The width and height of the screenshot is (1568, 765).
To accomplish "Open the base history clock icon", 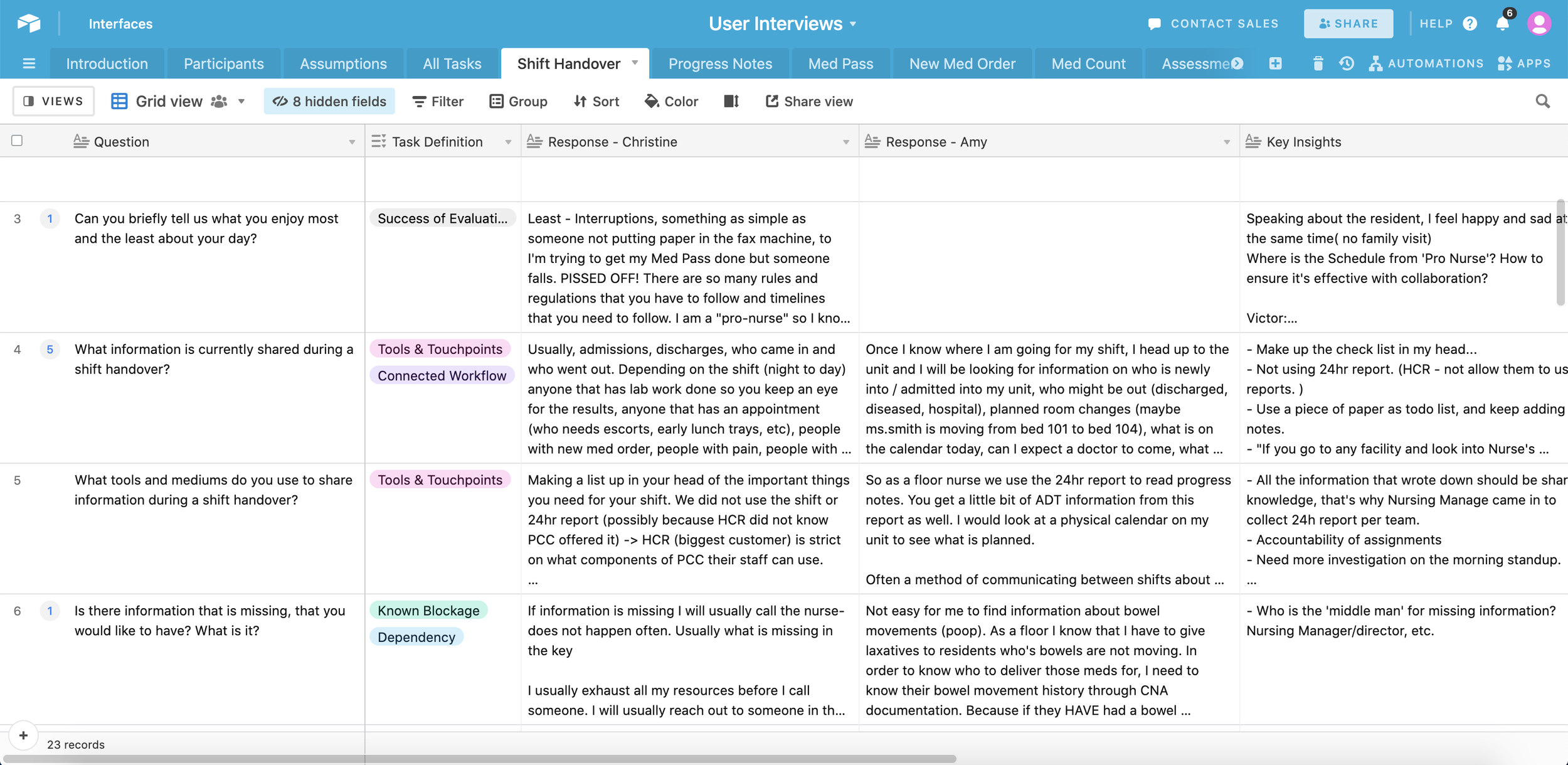I will [x=1346, y=63].
